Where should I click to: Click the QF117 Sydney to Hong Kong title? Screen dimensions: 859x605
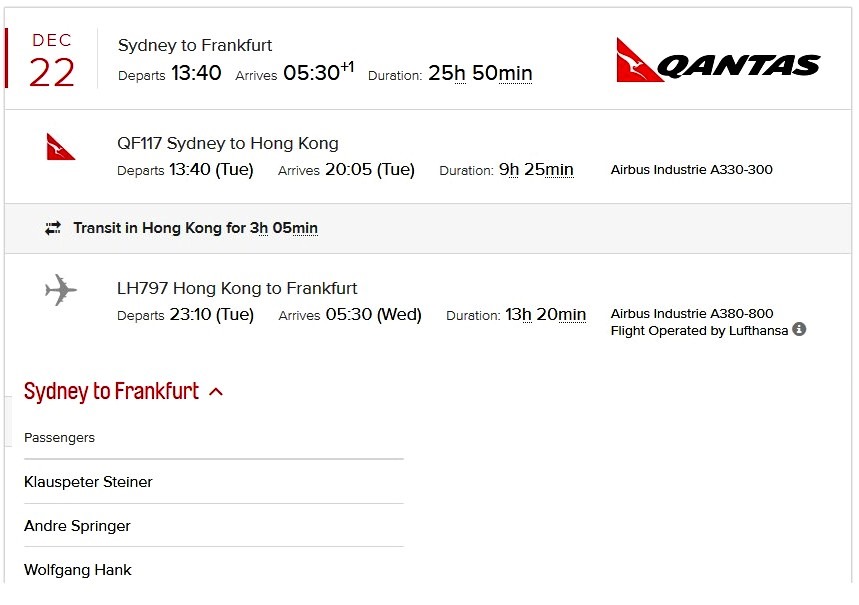tap(228, 143)
